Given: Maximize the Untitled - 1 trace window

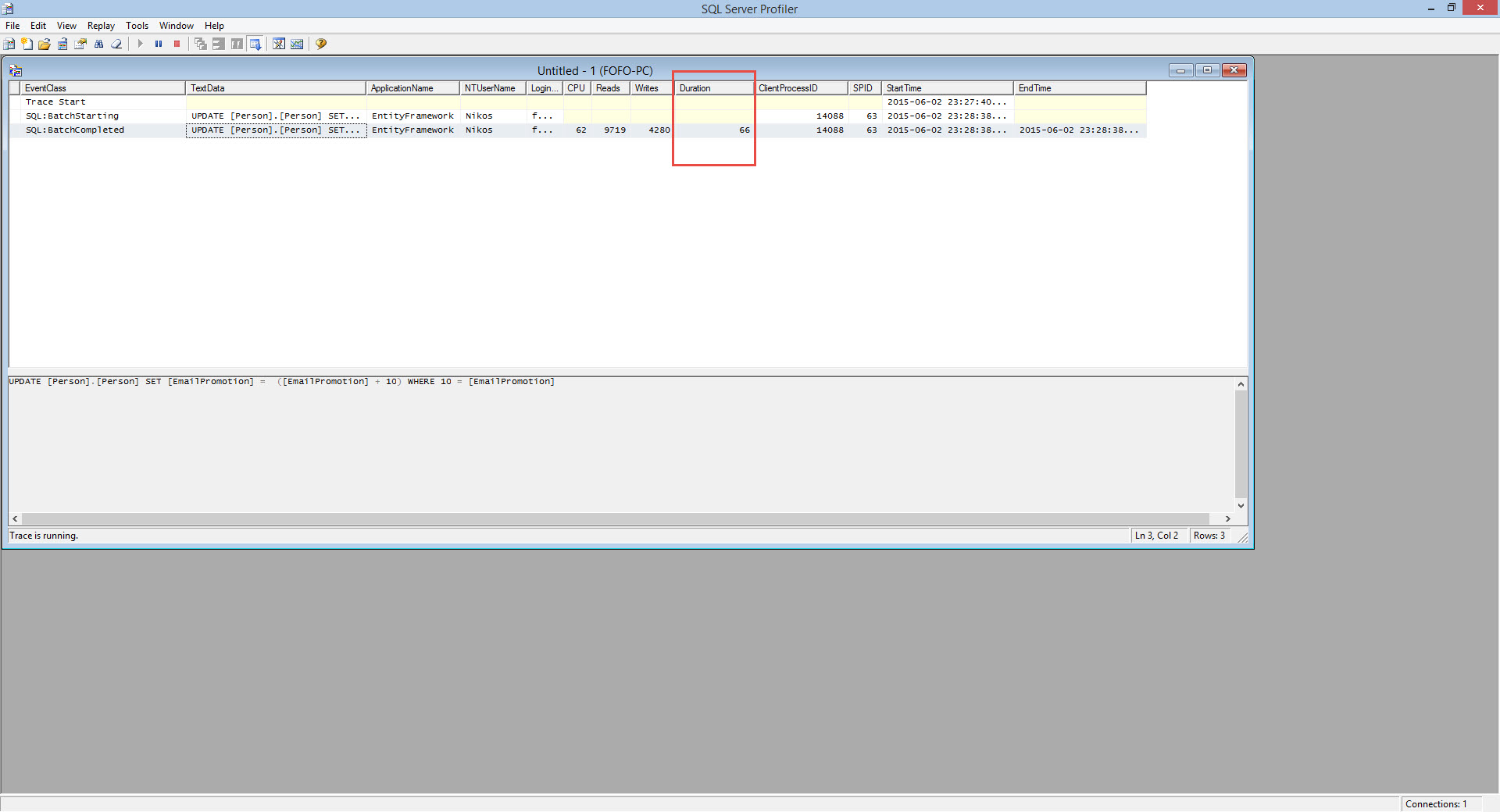Looking at the screenshot, I should (x=1207, y=70).
